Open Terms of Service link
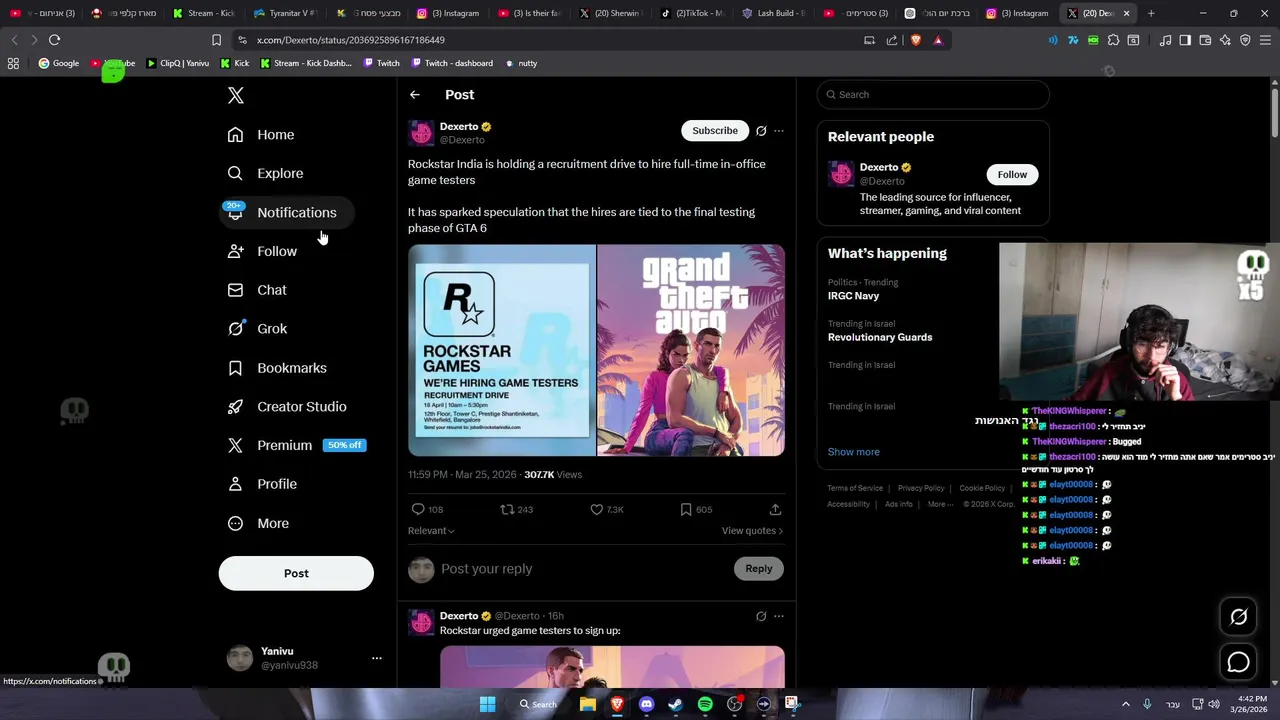Viewport: 1280px width, 720px height. point(855,488)
